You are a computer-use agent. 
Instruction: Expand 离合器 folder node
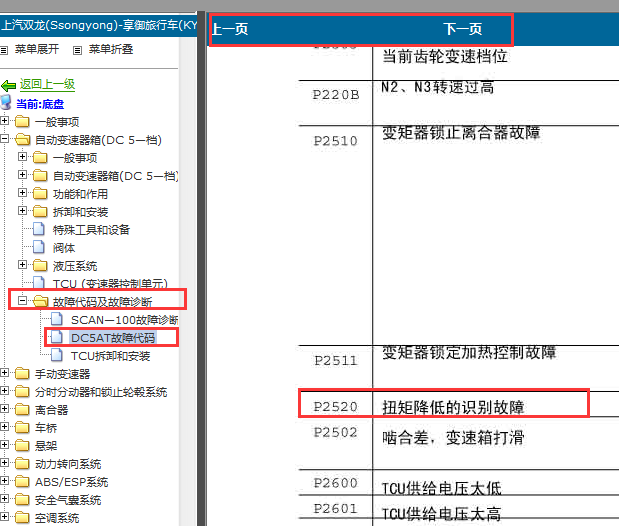coord(4,408)
